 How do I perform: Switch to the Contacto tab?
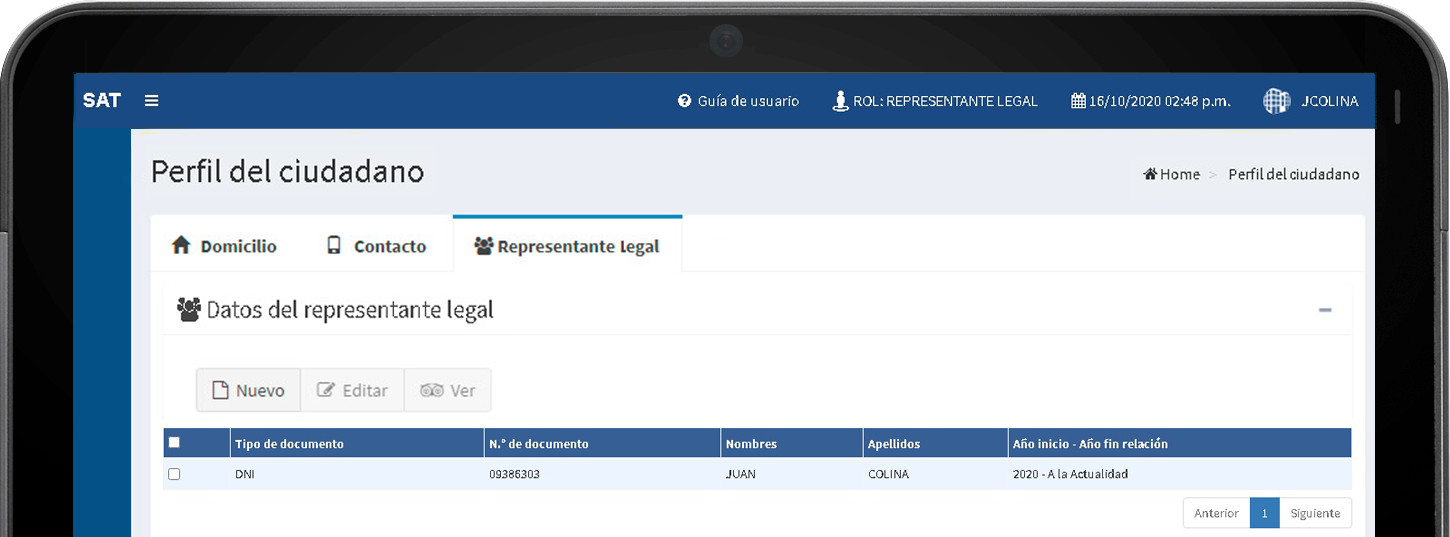376,246
